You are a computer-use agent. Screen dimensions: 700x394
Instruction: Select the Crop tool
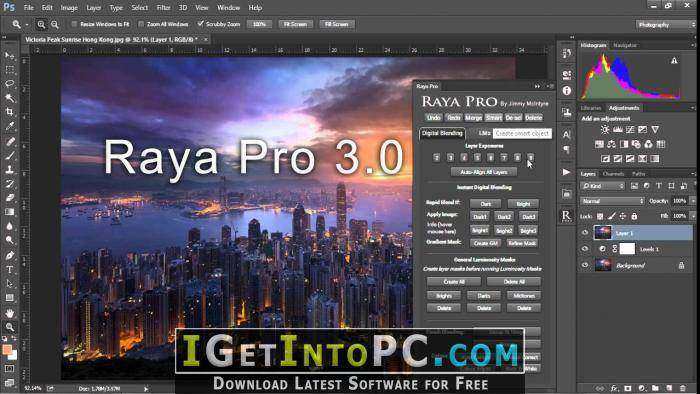click(9, 112)
